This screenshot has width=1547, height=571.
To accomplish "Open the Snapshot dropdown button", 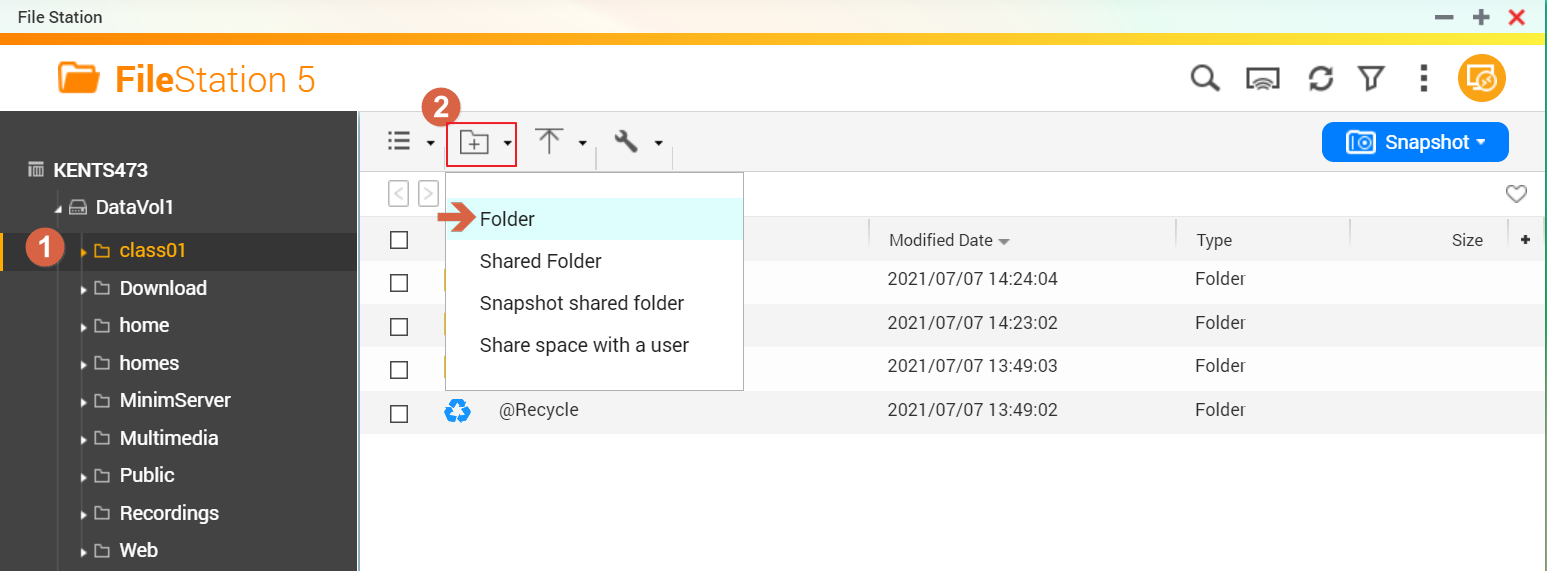I will 1415,142.
